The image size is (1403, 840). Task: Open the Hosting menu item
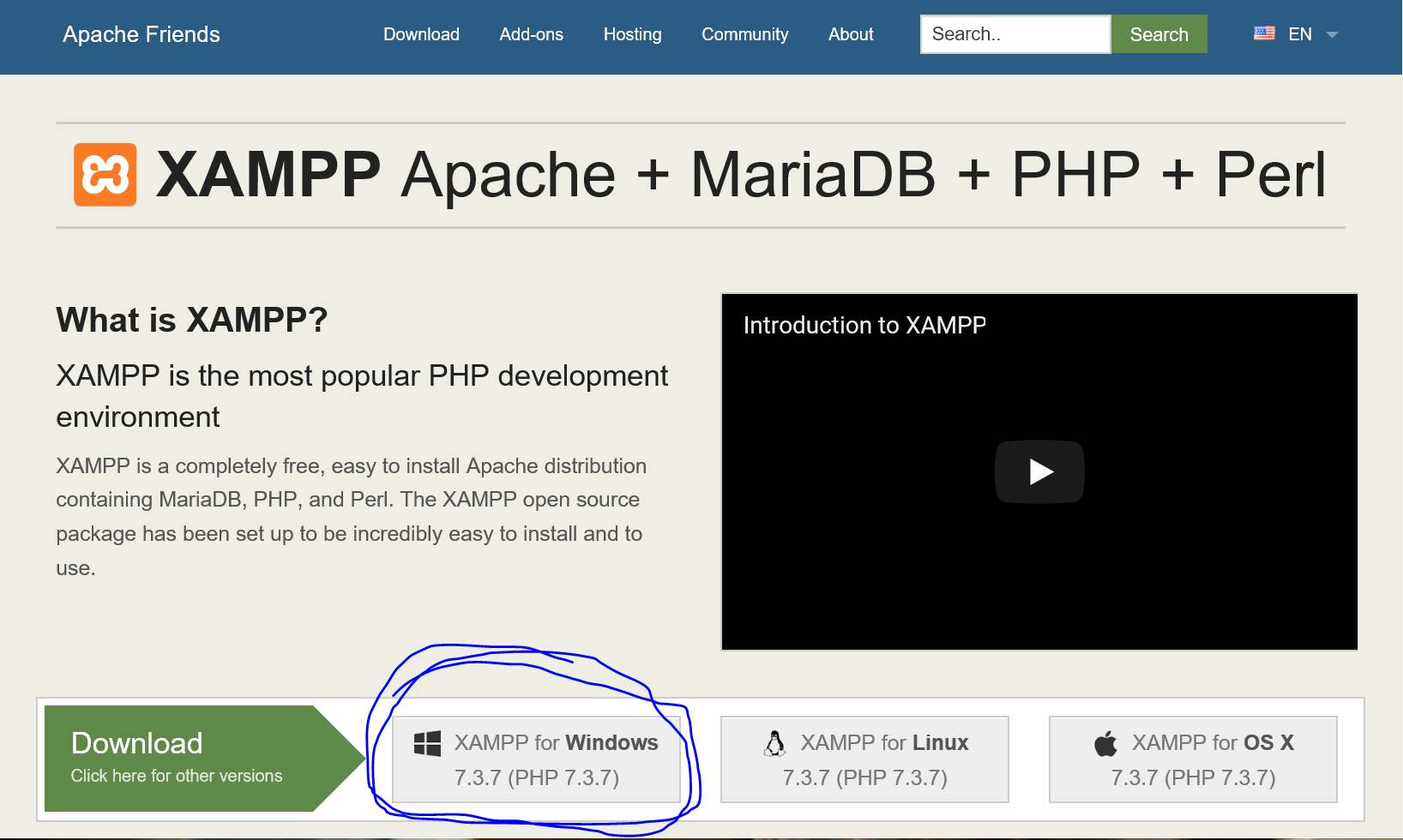632,34
